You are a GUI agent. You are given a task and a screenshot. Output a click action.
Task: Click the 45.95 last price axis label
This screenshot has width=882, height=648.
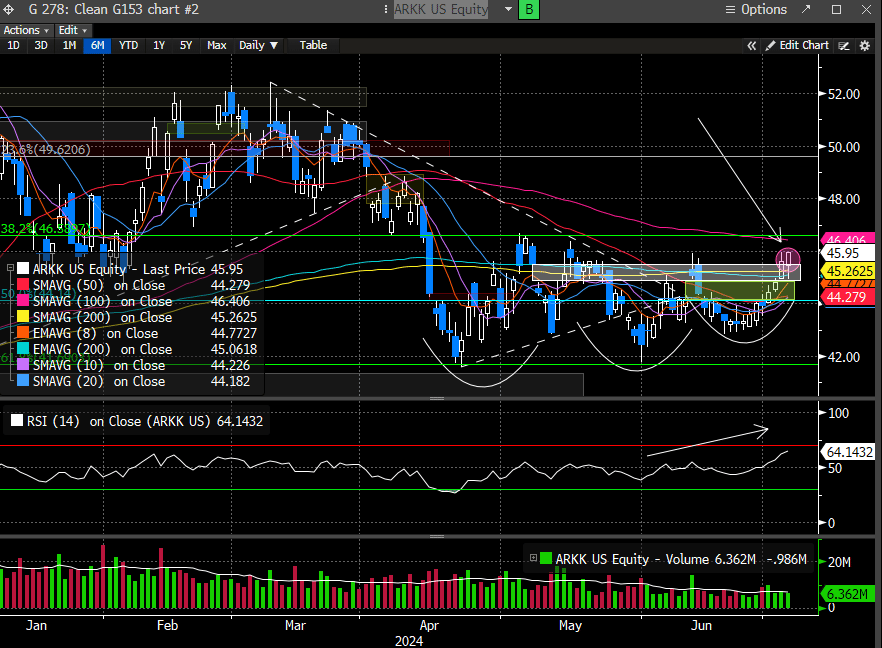848,253
